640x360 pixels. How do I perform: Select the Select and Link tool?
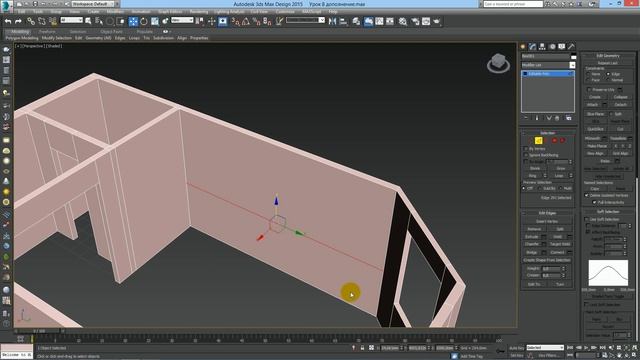click(x=31, y=22)
